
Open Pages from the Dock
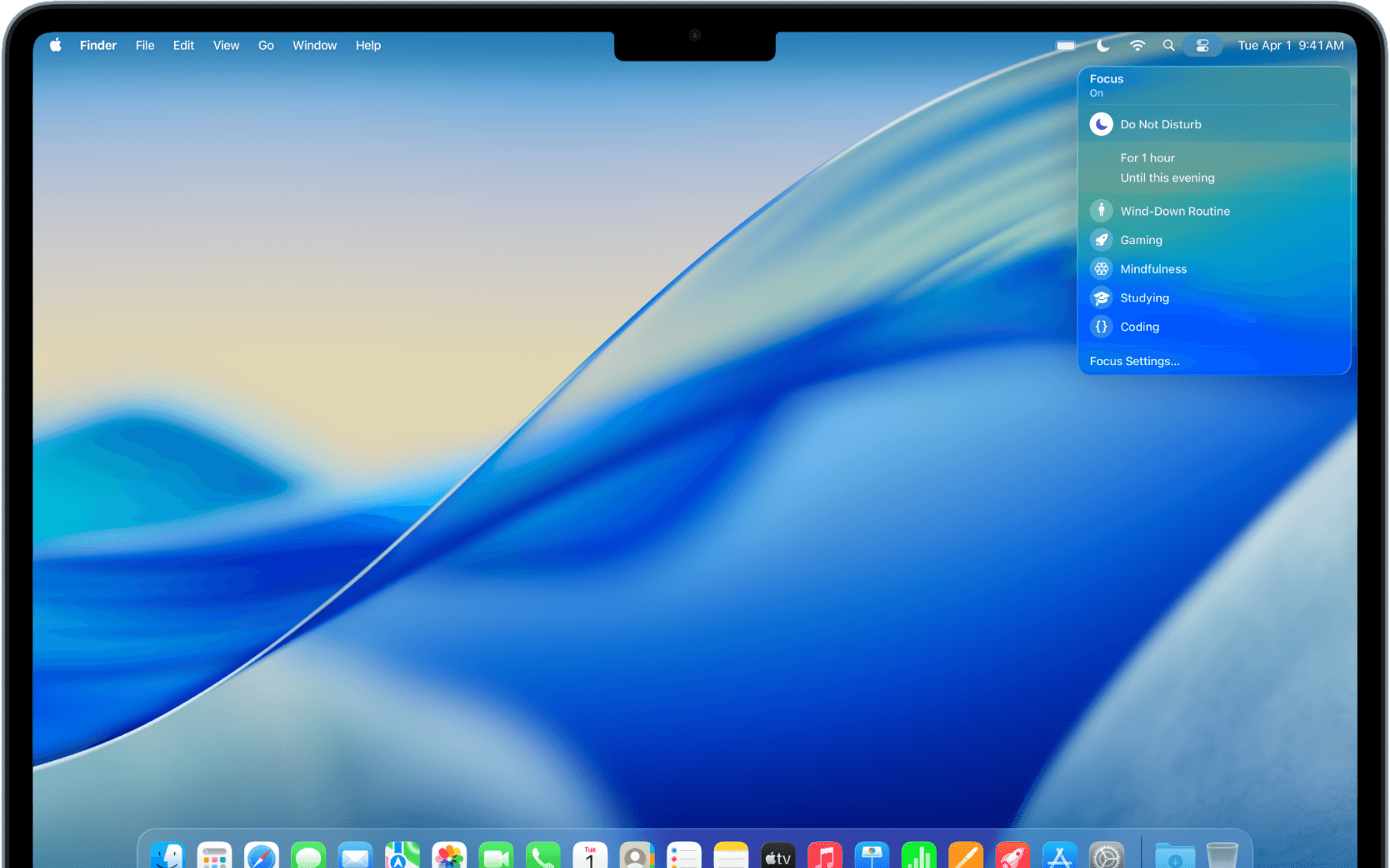point(966,855)
